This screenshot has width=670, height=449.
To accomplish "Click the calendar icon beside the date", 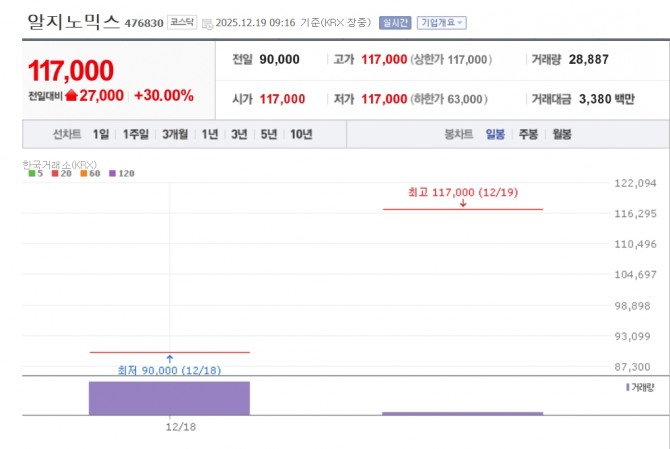I will tap(208, 22).
